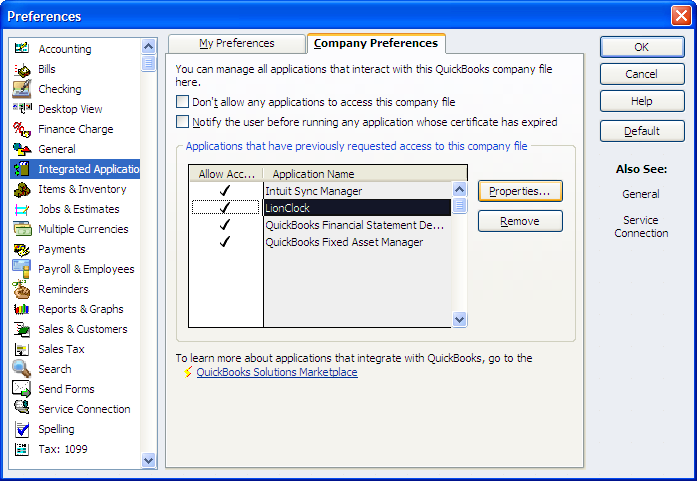This screenshot has width=697, height=481.
Task: Click the Allow Acc... column header
Action: pyautogui.click(x=226, y=174)
